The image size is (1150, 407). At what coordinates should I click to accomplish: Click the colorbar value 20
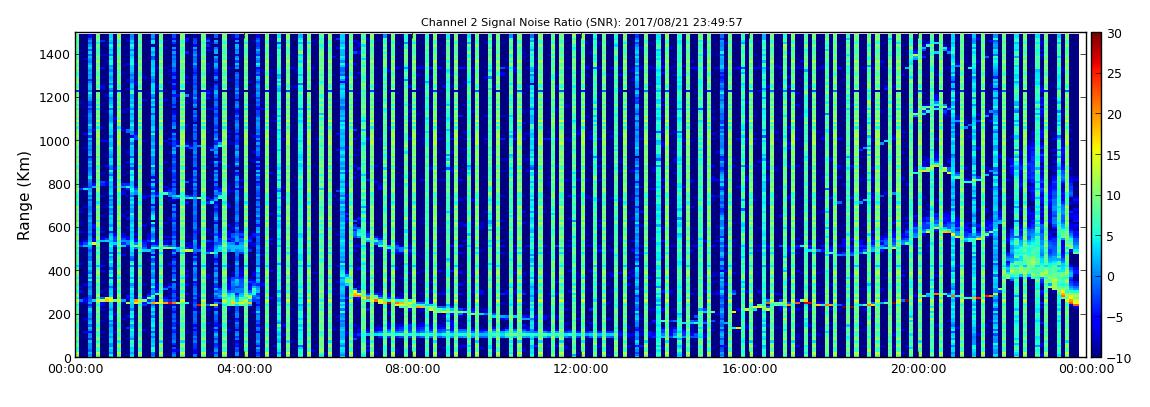tap(1115, 114)
